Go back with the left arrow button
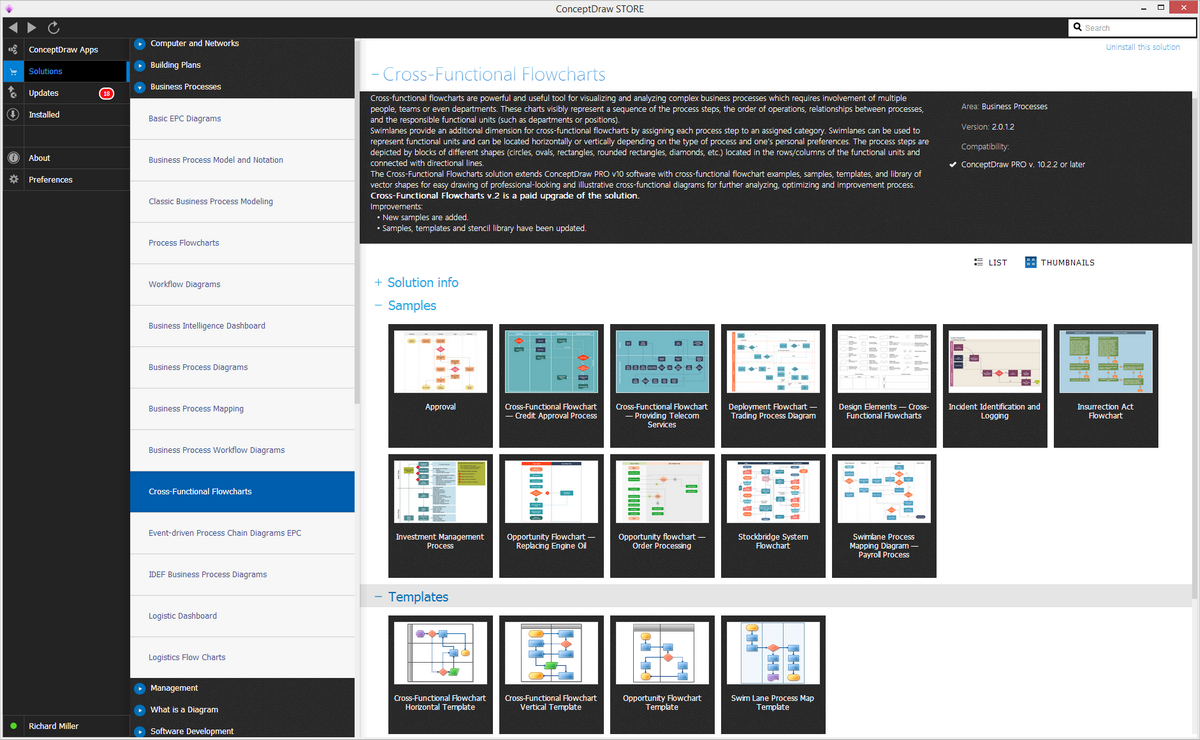This screenshot has height=740, width=1200. pos(12,27)
